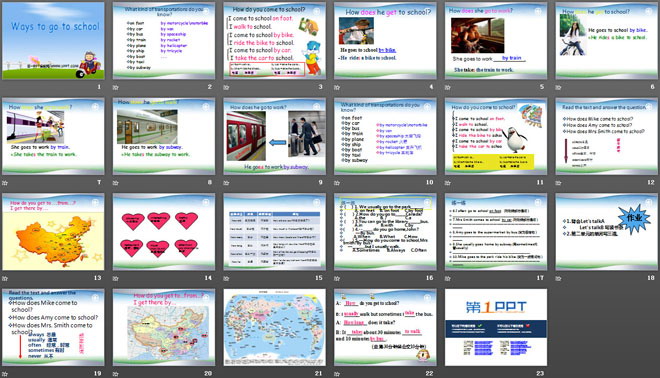This screenshot has width=660, height=378.
Task: Select the 'Ways to go to school' title slide
Action: tap(53, 40)
